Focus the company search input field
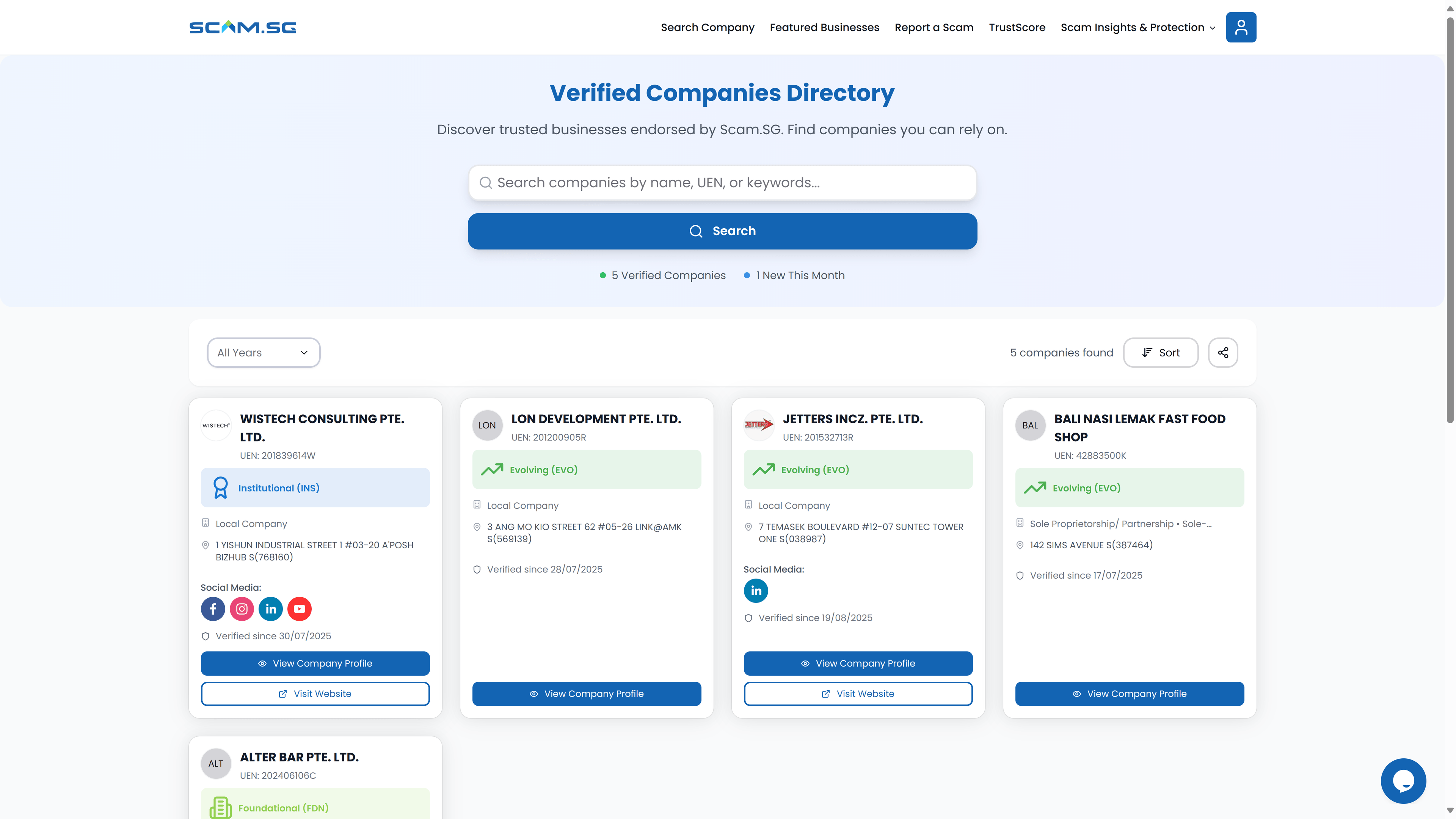1456x819 pixels. point(722,182)
